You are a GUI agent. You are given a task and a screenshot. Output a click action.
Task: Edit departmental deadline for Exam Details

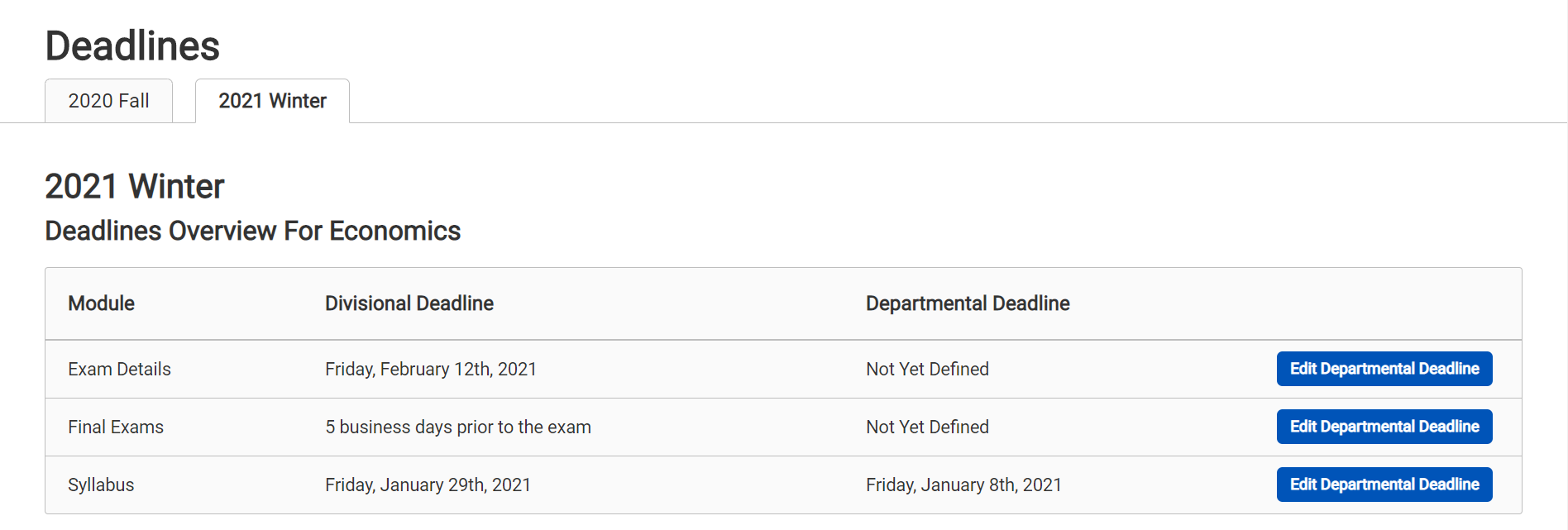pos(1384,369)
